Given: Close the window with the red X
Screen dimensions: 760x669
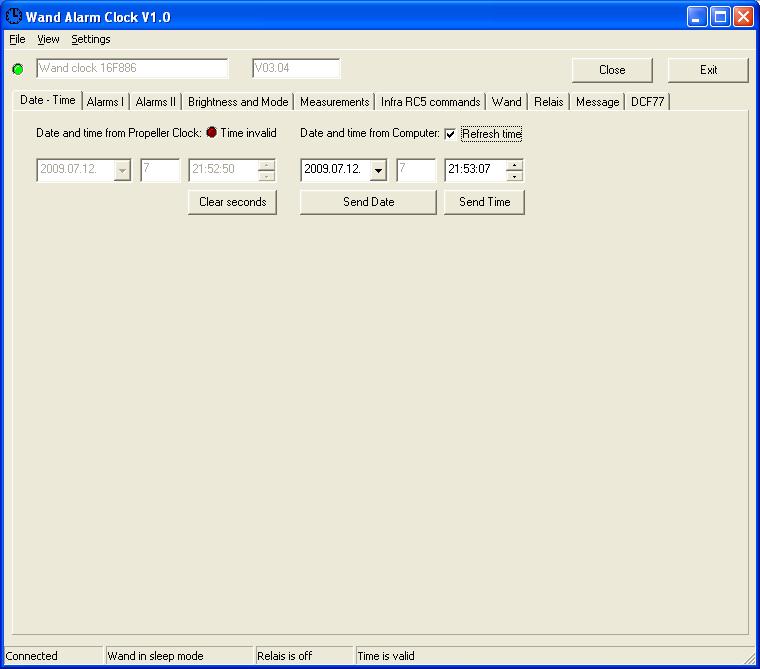Looking at the screenshot, I should (743, 17).
